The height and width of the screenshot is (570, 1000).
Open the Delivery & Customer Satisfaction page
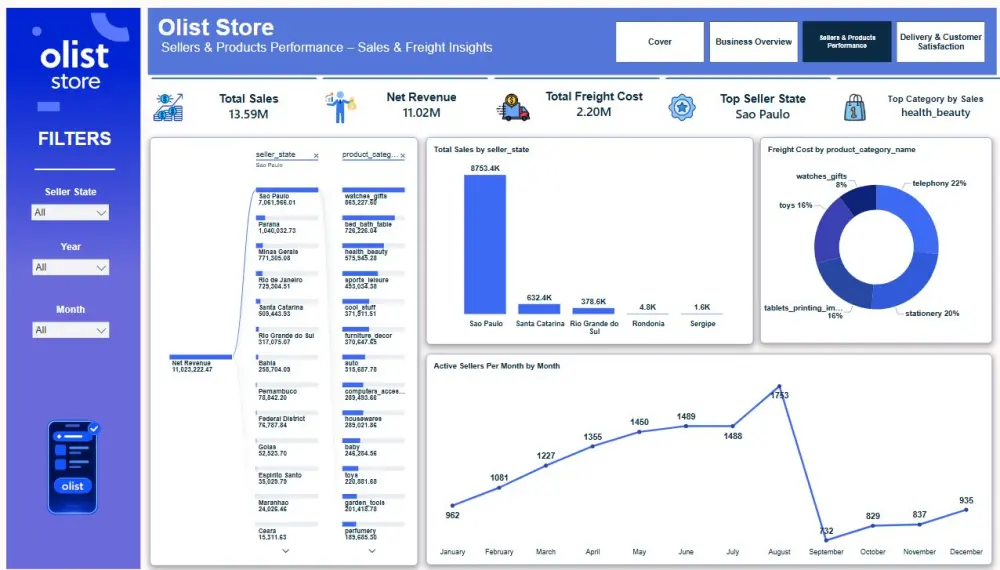click(x=941, y=41)
